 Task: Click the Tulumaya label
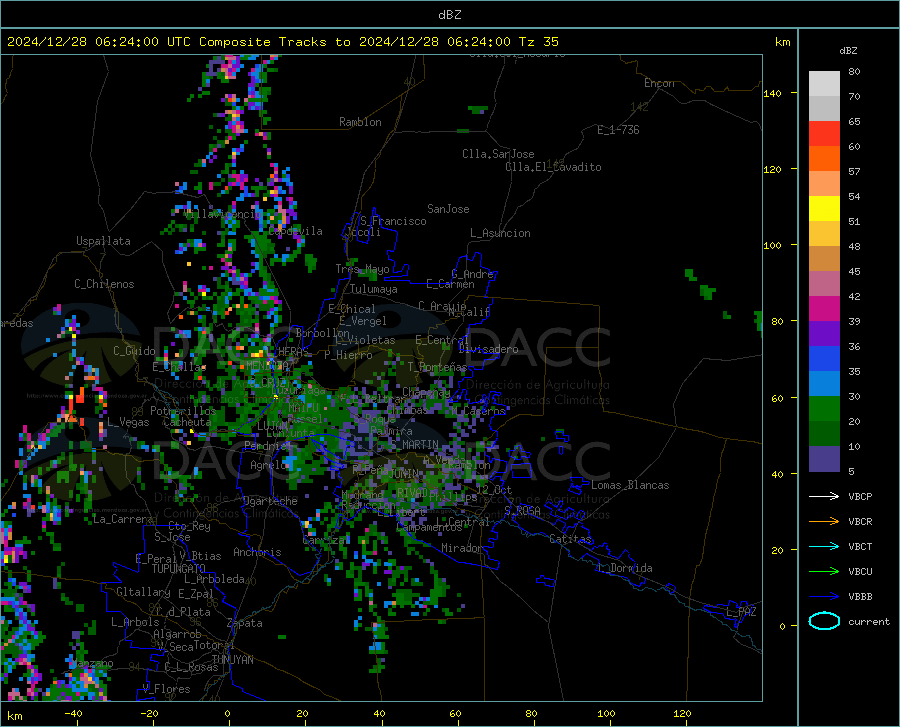click(374, 289)
